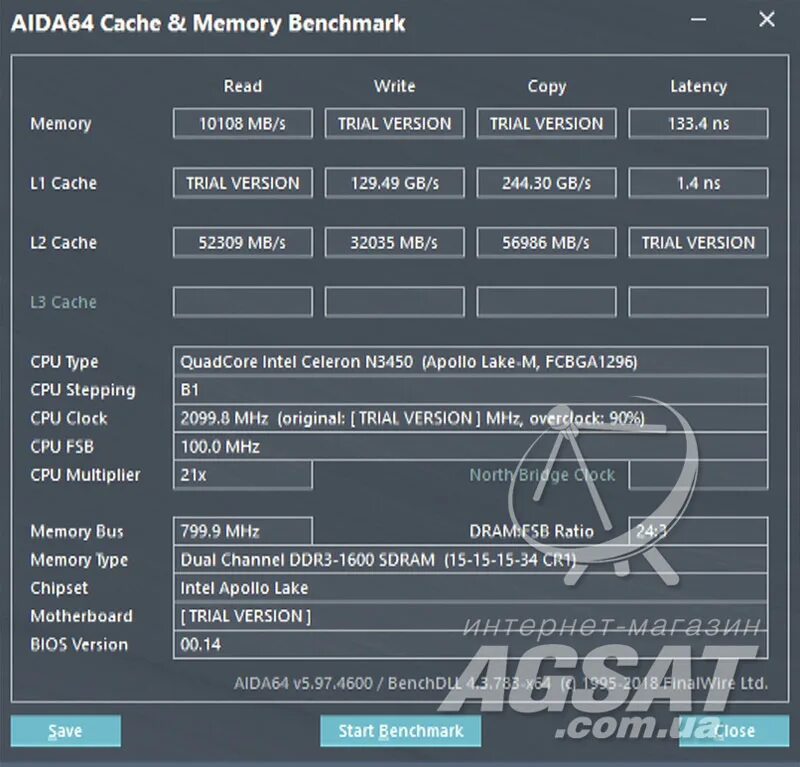Select the L1 Cache Copy 244.30 GB/s value
Screen dimensions: 800x767
pyautogui.click(x=546, y=183)
